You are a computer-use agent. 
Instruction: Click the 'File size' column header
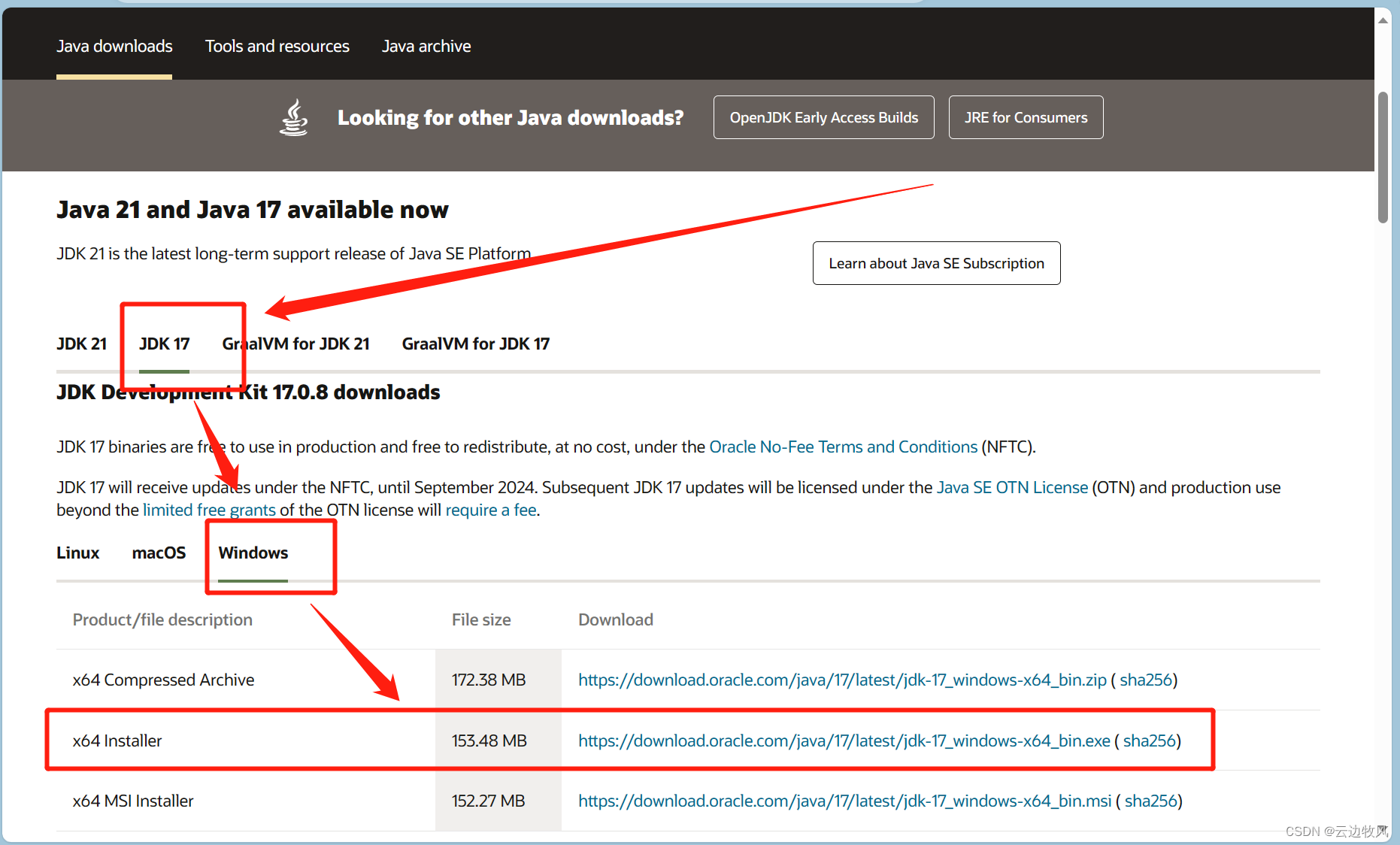pyautogui.click(x=481, y=619)
